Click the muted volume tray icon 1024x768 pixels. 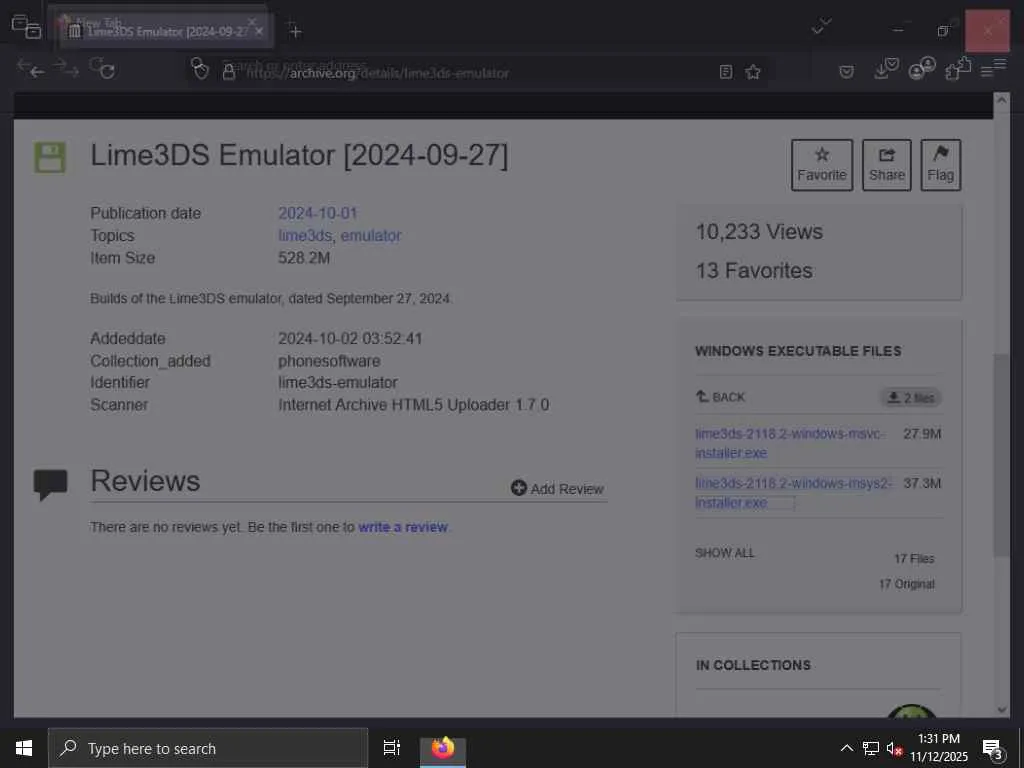[894, 748]
